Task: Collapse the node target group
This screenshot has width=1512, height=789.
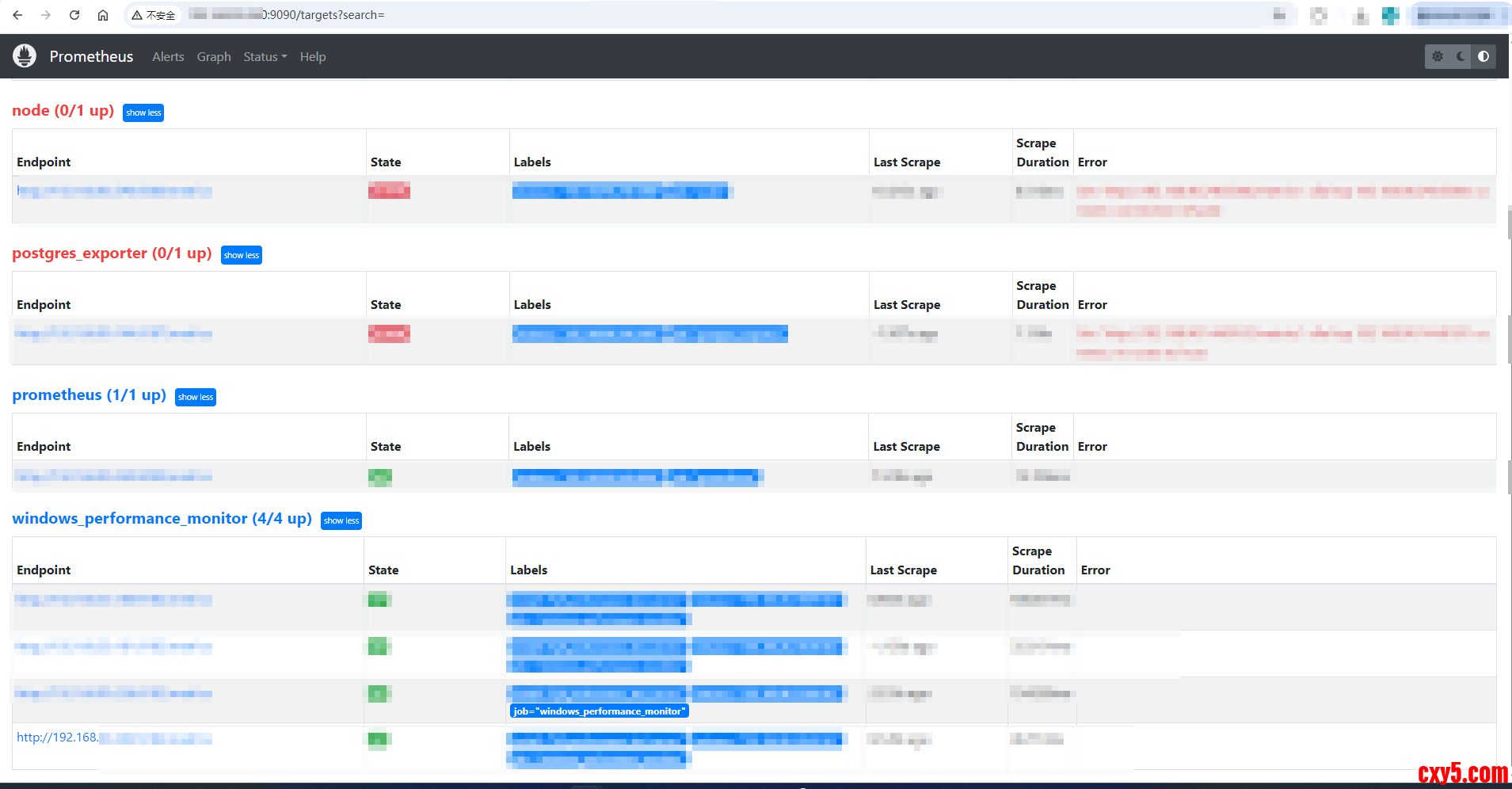Action: 143,112
